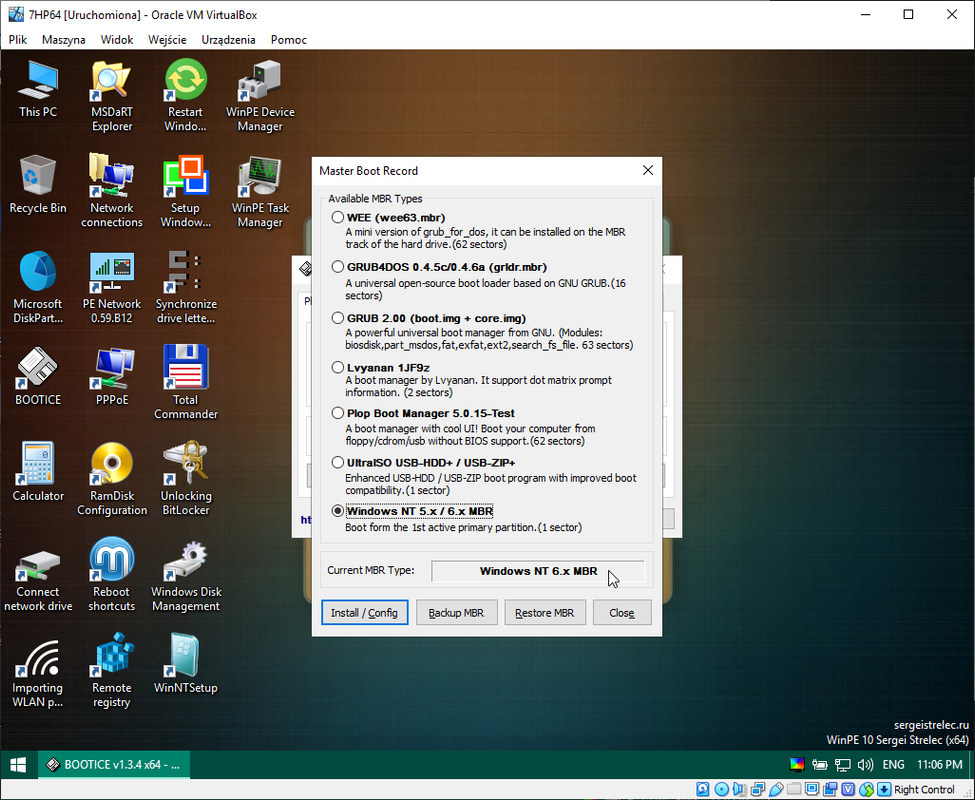Select WEE (wee63.mbr) radio option
The image size is (975, 800).
click(338, 217)
